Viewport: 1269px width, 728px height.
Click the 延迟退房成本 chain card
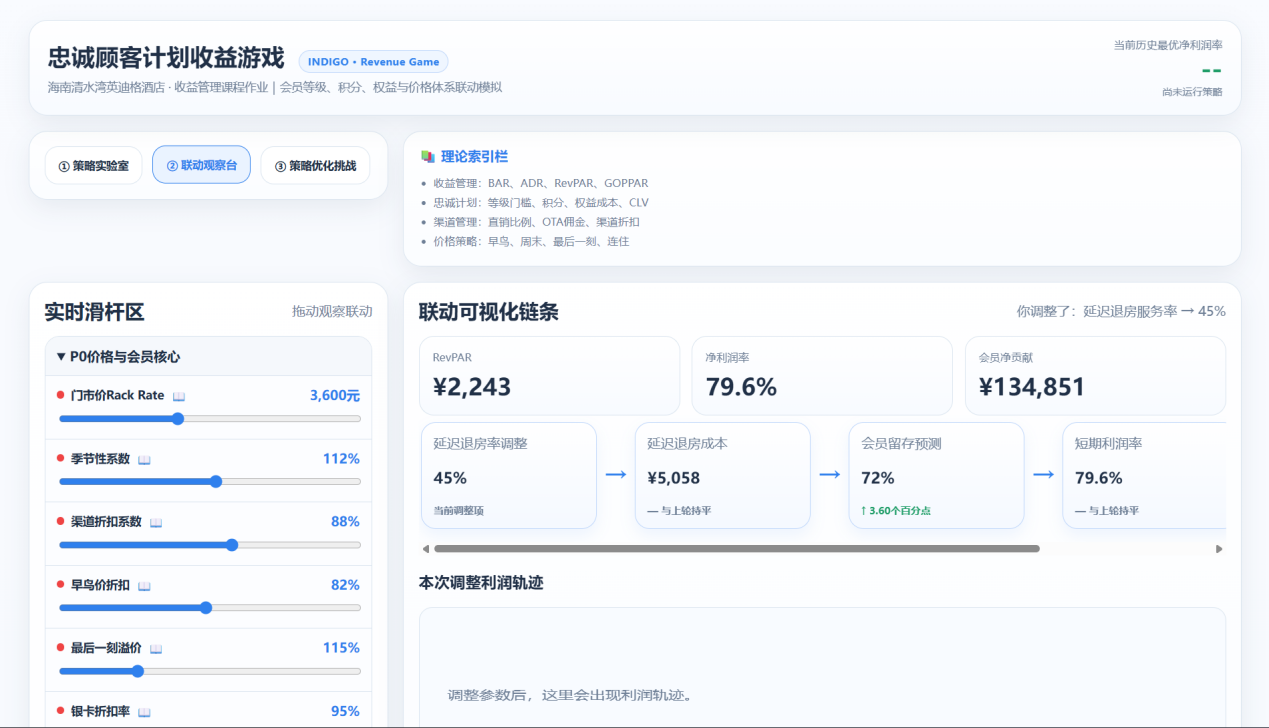point(722,475)
